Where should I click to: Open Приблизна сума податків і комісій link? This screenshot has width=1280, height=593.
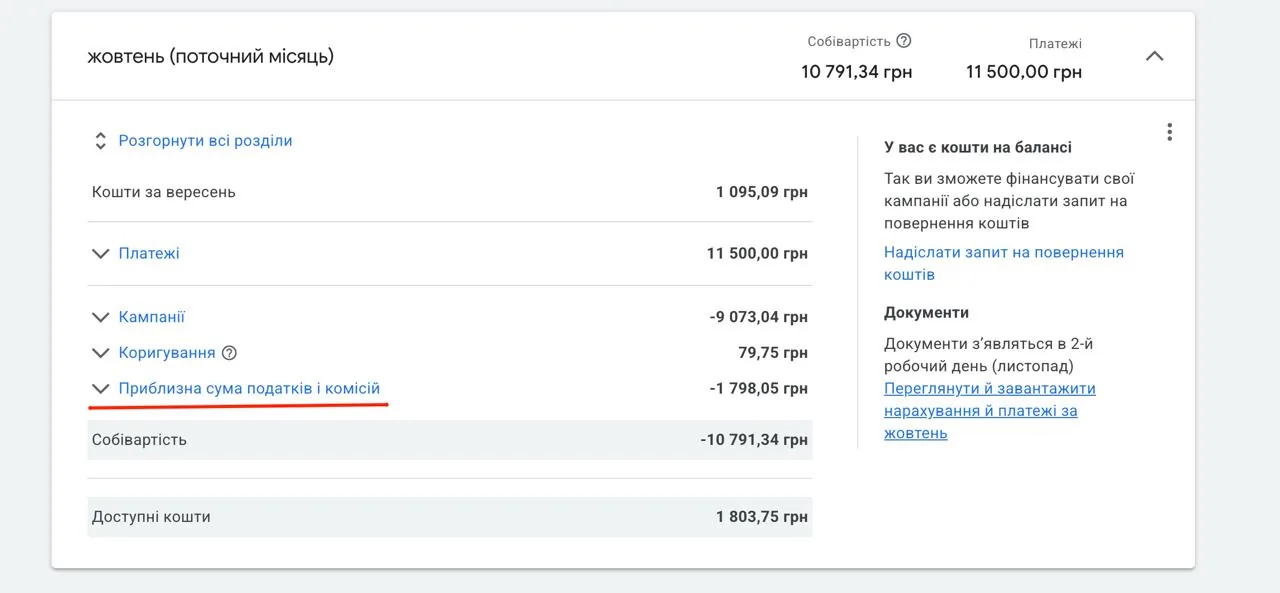(x=250, y=388)
